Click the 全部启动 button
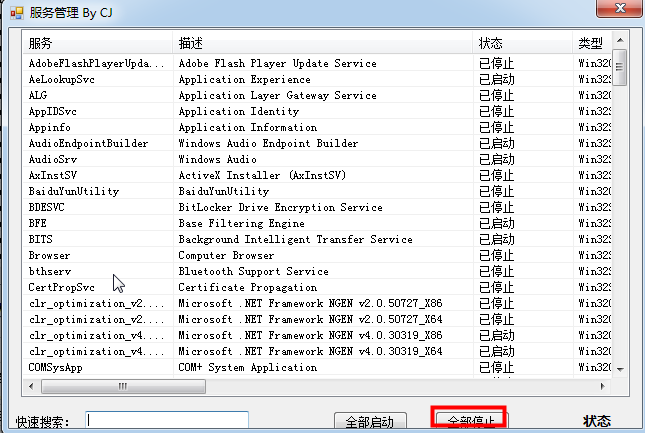Viewport: 645px width, 433px height. [x=370, y=421]
